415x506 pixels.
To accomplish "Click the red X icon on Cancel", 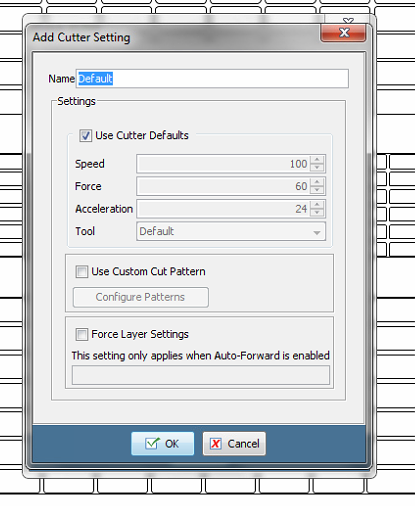I will pyautogui.click(x=216, y=444).
